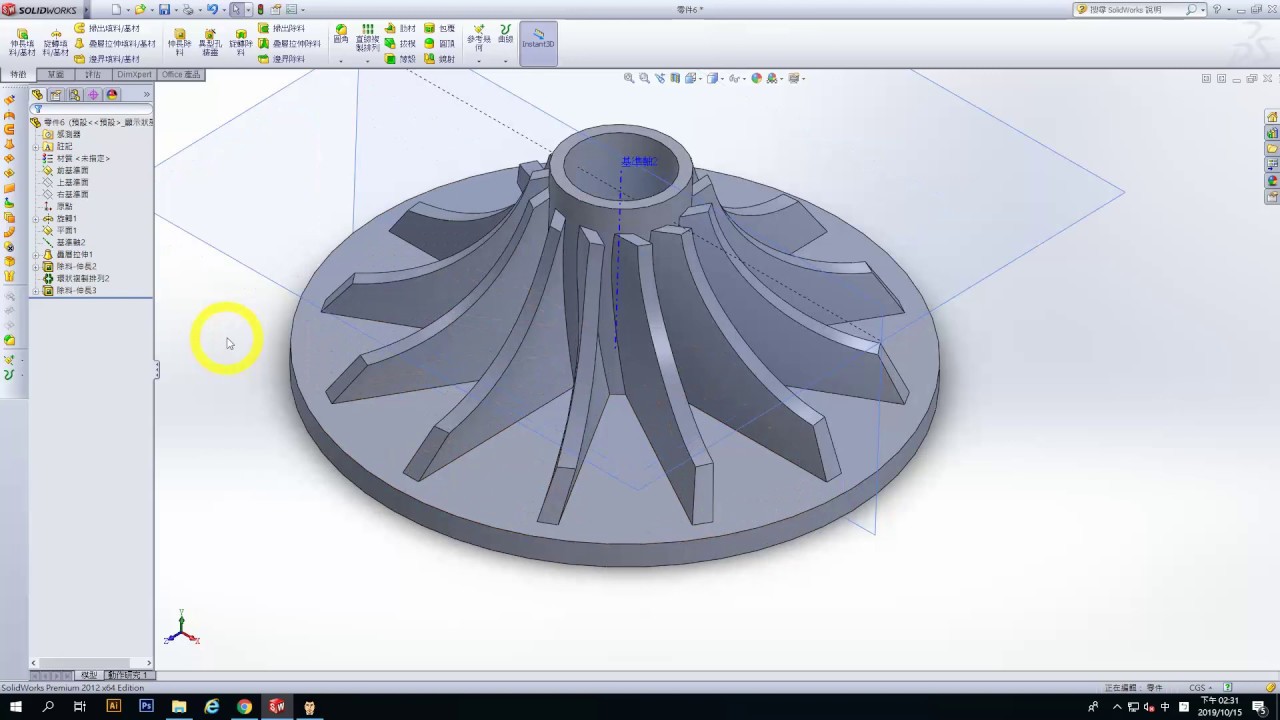Open the 參考幾何 reference geometry tool
The height and width of the screenshot is (720, 1280).
point(479,38)
